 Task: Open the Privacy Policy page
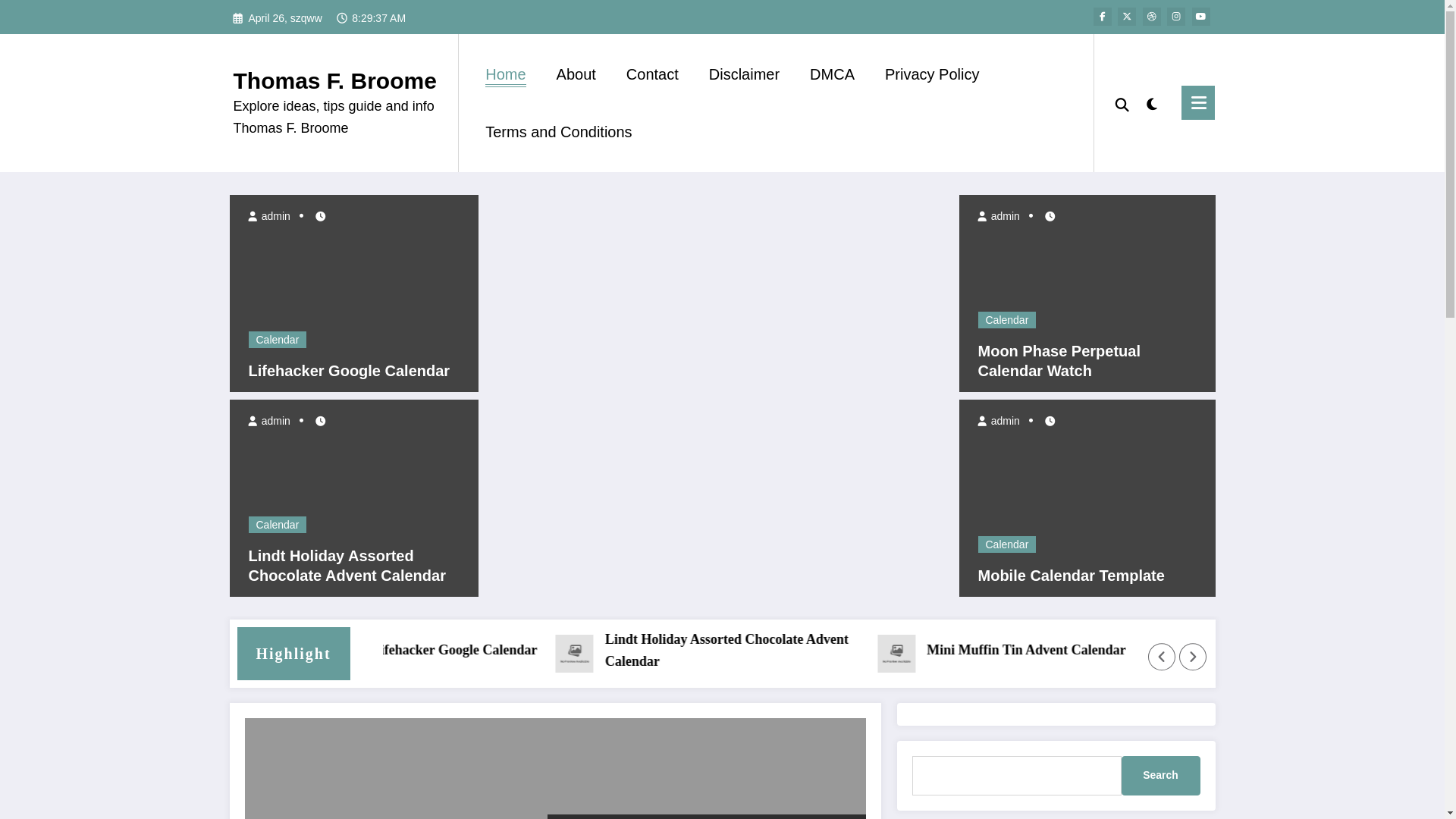tap(932, 74)
